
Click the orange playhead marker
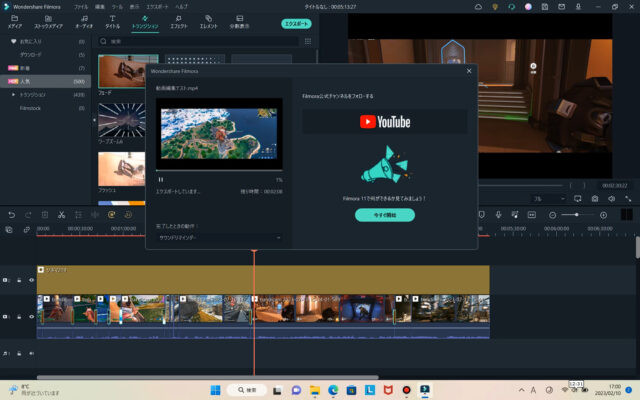tap(254, 251)
